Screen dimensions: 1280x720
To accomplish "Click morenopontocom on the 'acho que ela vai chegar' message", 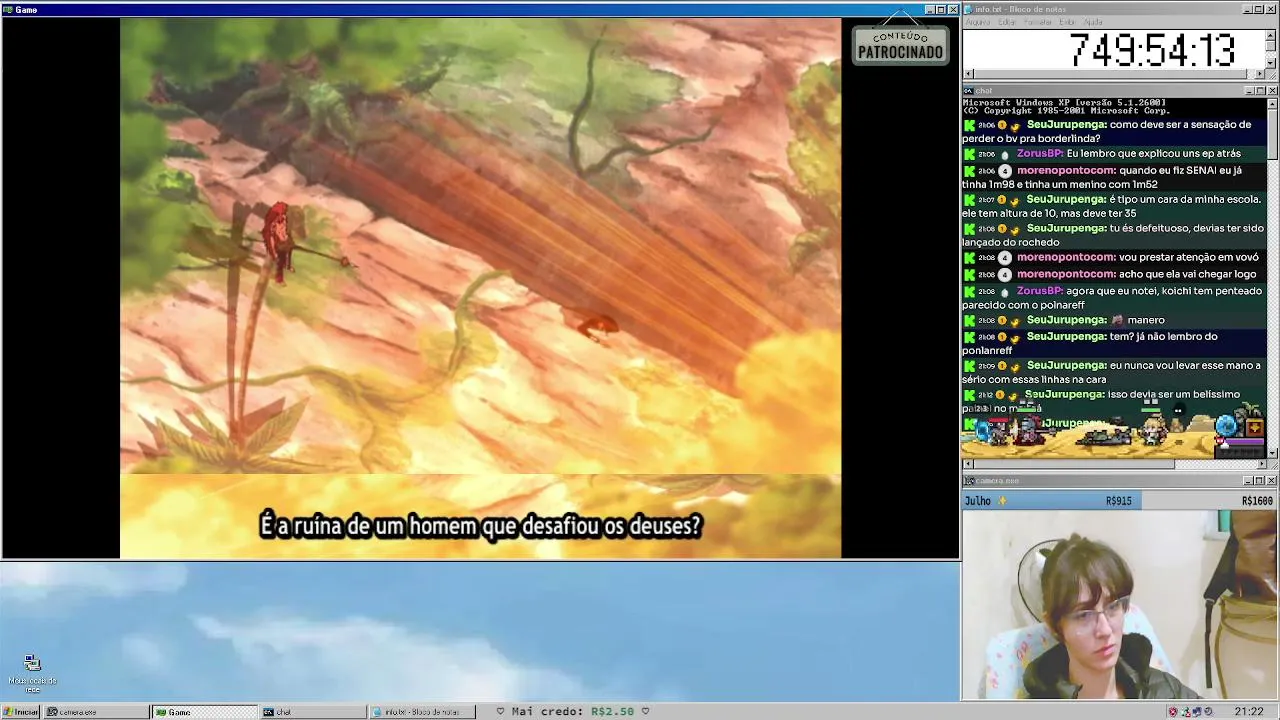I will tap(1066, 274).
